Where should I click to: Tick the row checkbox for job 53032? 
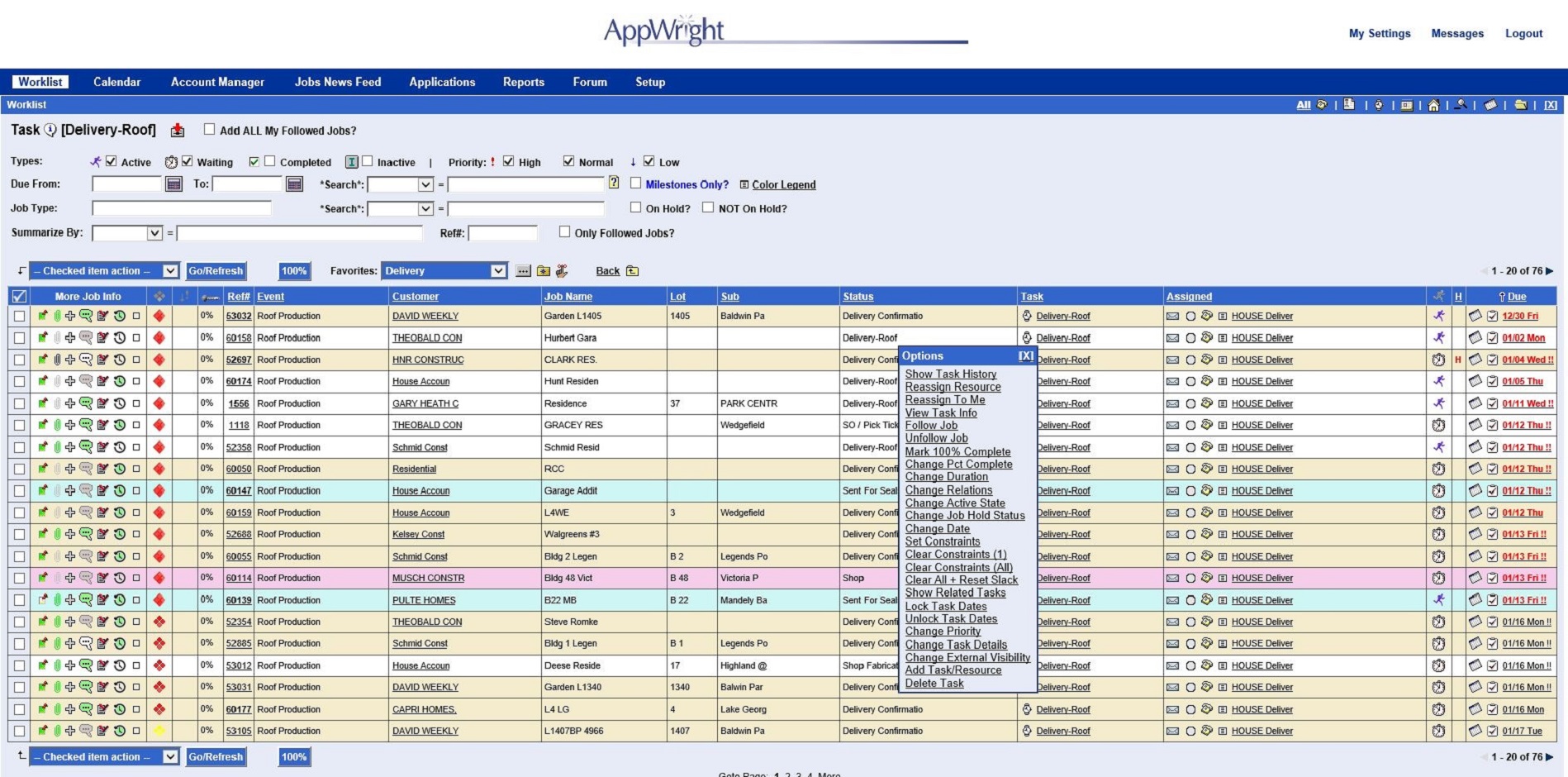pos(19,316)
